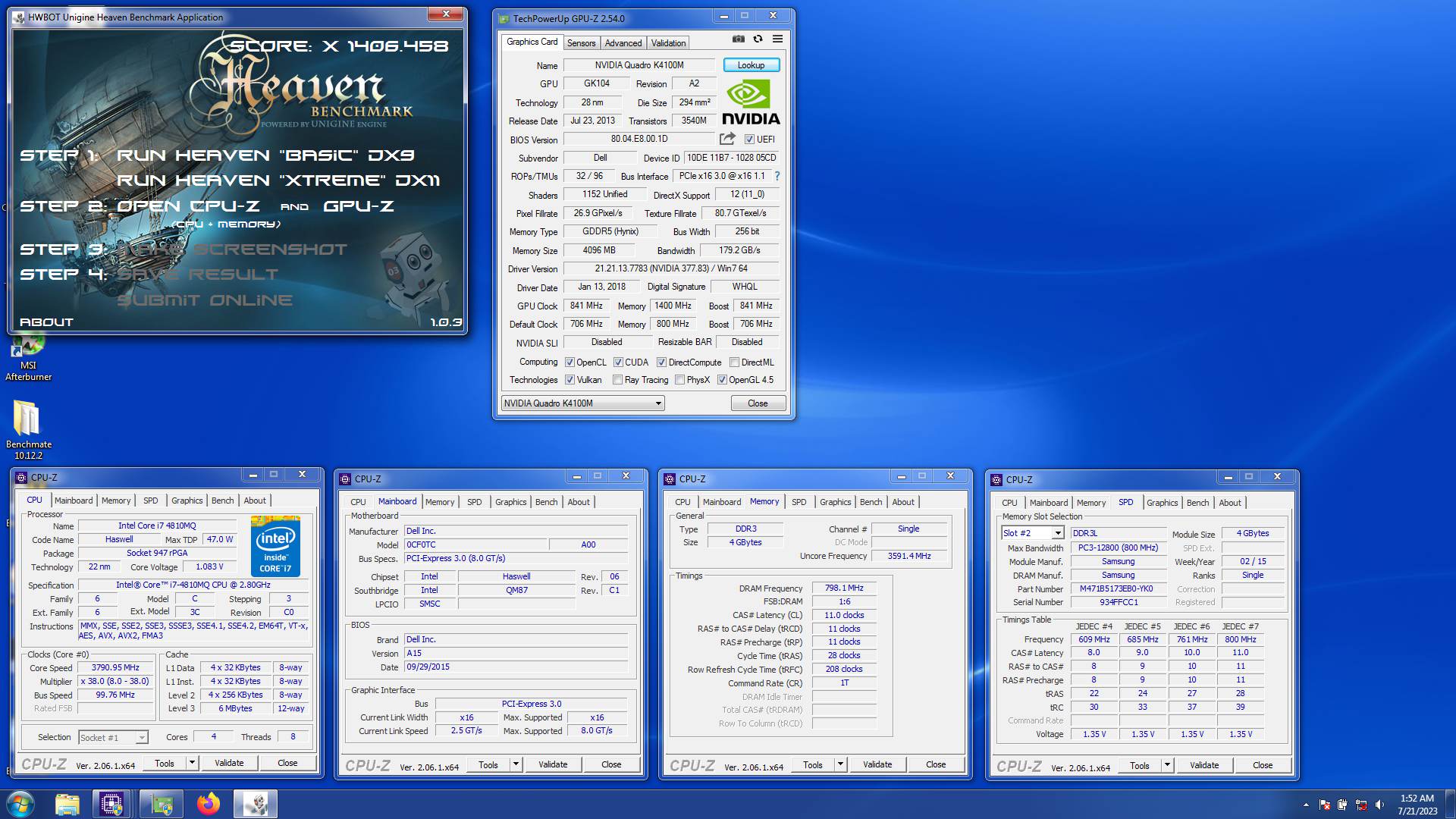Click Validate in the first CPU-Z window
Screen dimensions: 1456x819
coord(229,763)
